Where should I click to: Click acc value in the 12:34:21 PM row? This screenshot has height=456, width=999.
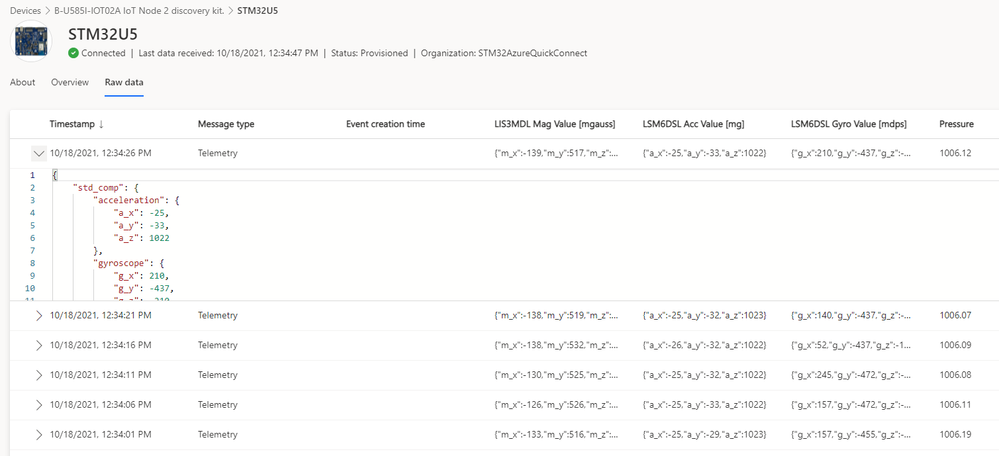click(705, 315)
